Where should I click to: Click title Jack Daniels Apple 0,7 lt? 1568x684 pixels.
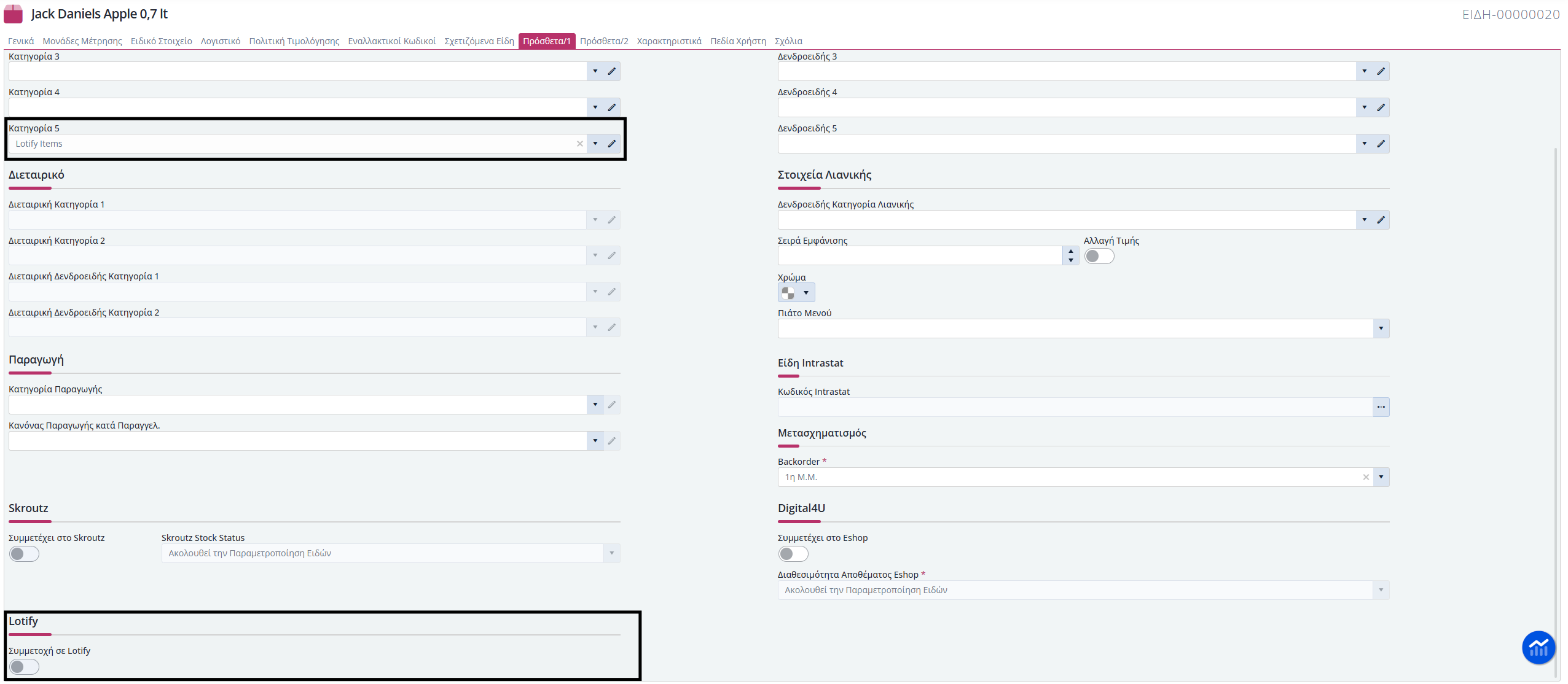pos(100,14)
